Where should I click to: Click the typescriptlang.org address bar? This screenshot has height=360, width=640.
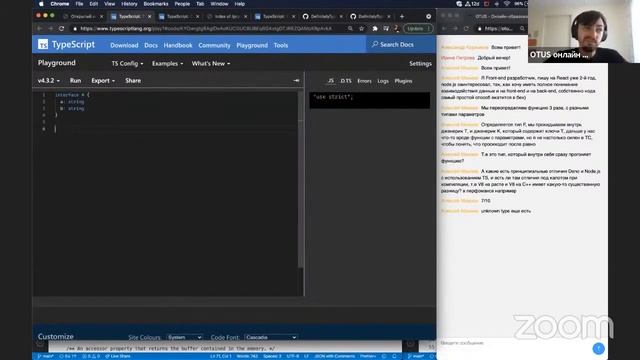208,29
